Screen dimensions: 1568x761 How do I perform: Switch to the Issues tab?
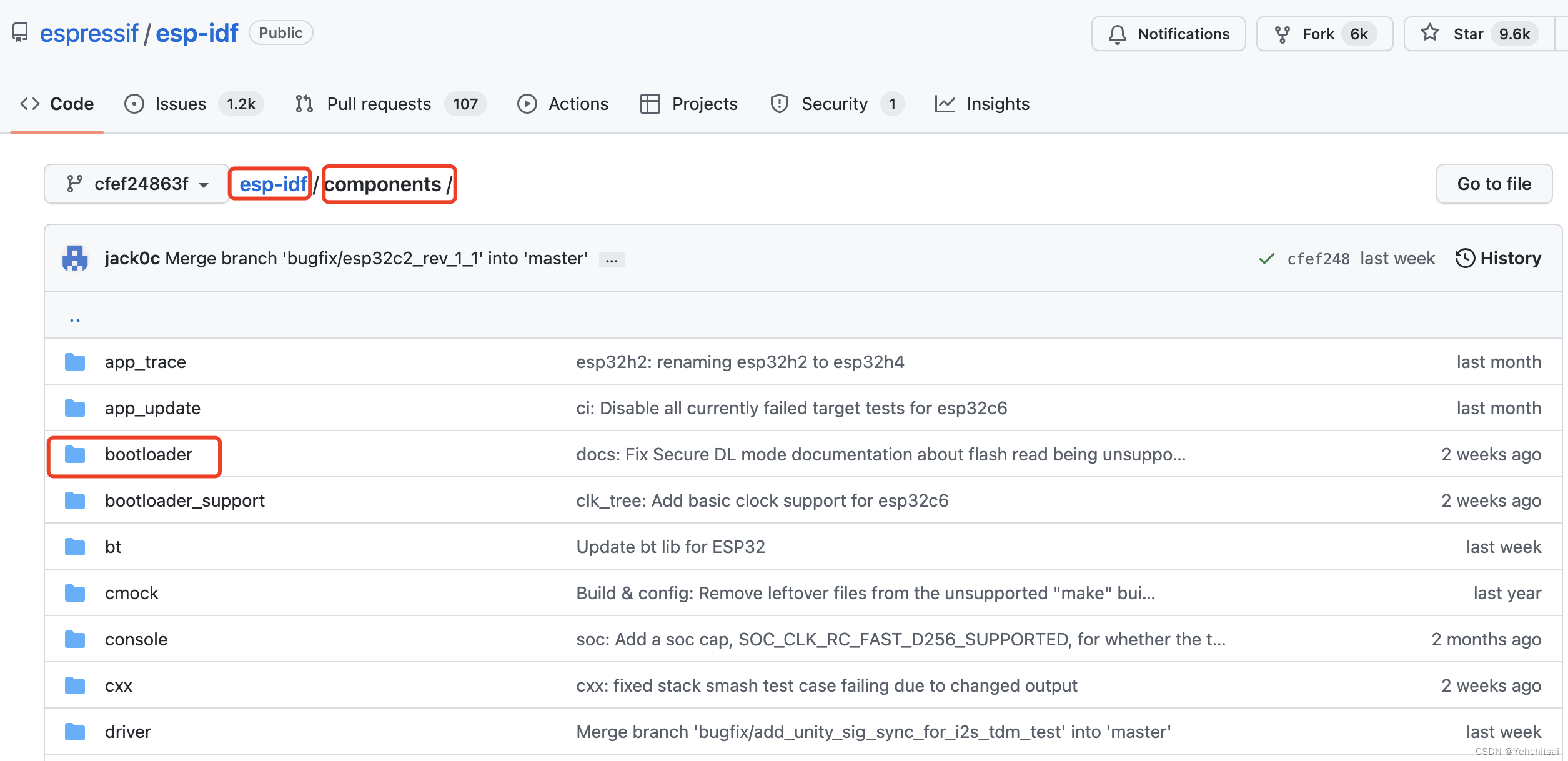click(x=180, y=104)
